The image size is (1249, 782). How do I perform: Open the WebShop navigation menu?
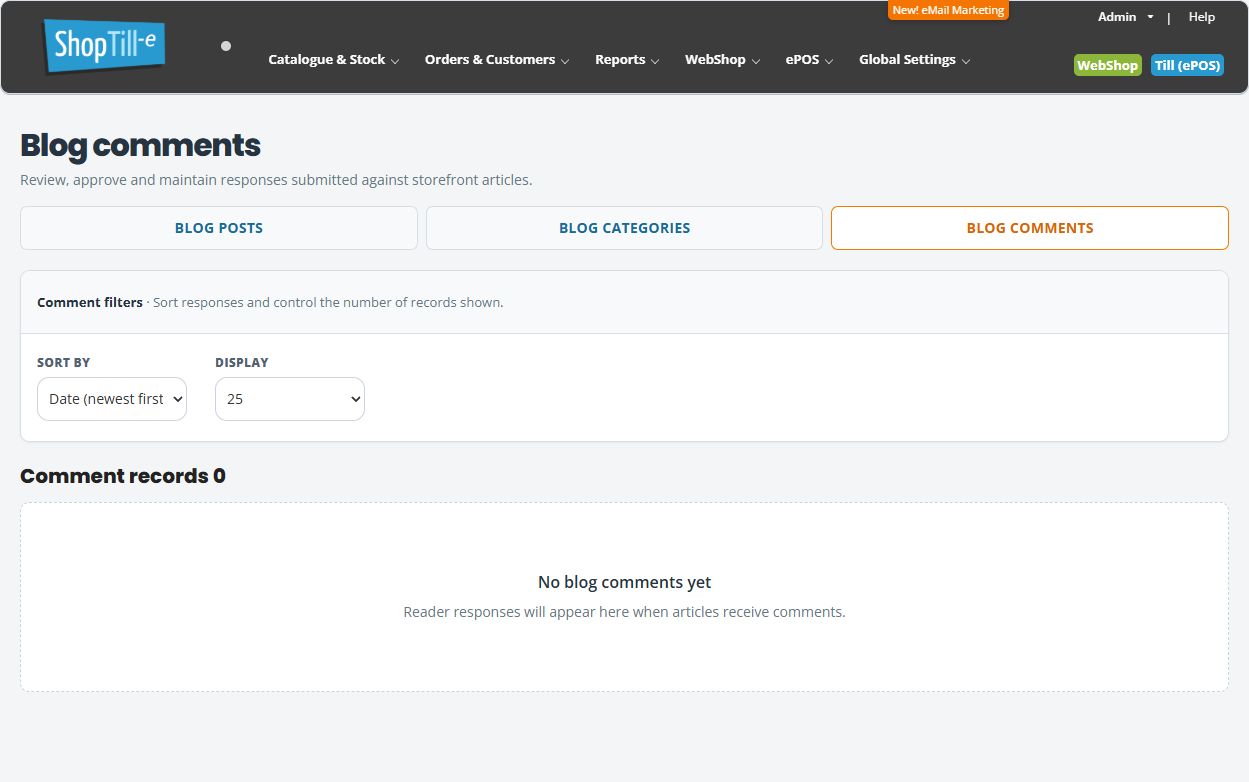tap(722, 60)
